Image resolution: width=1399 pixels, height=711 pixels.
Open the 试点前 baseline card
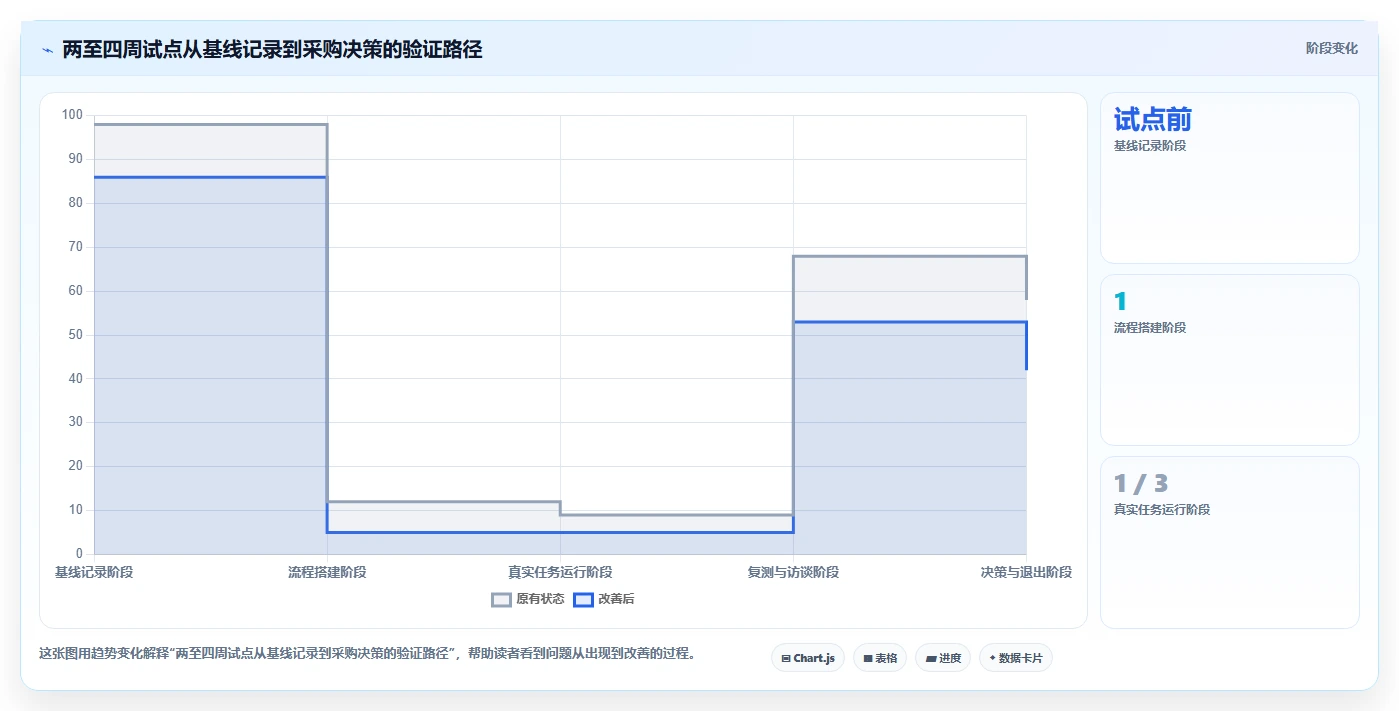click(1230, 178)
